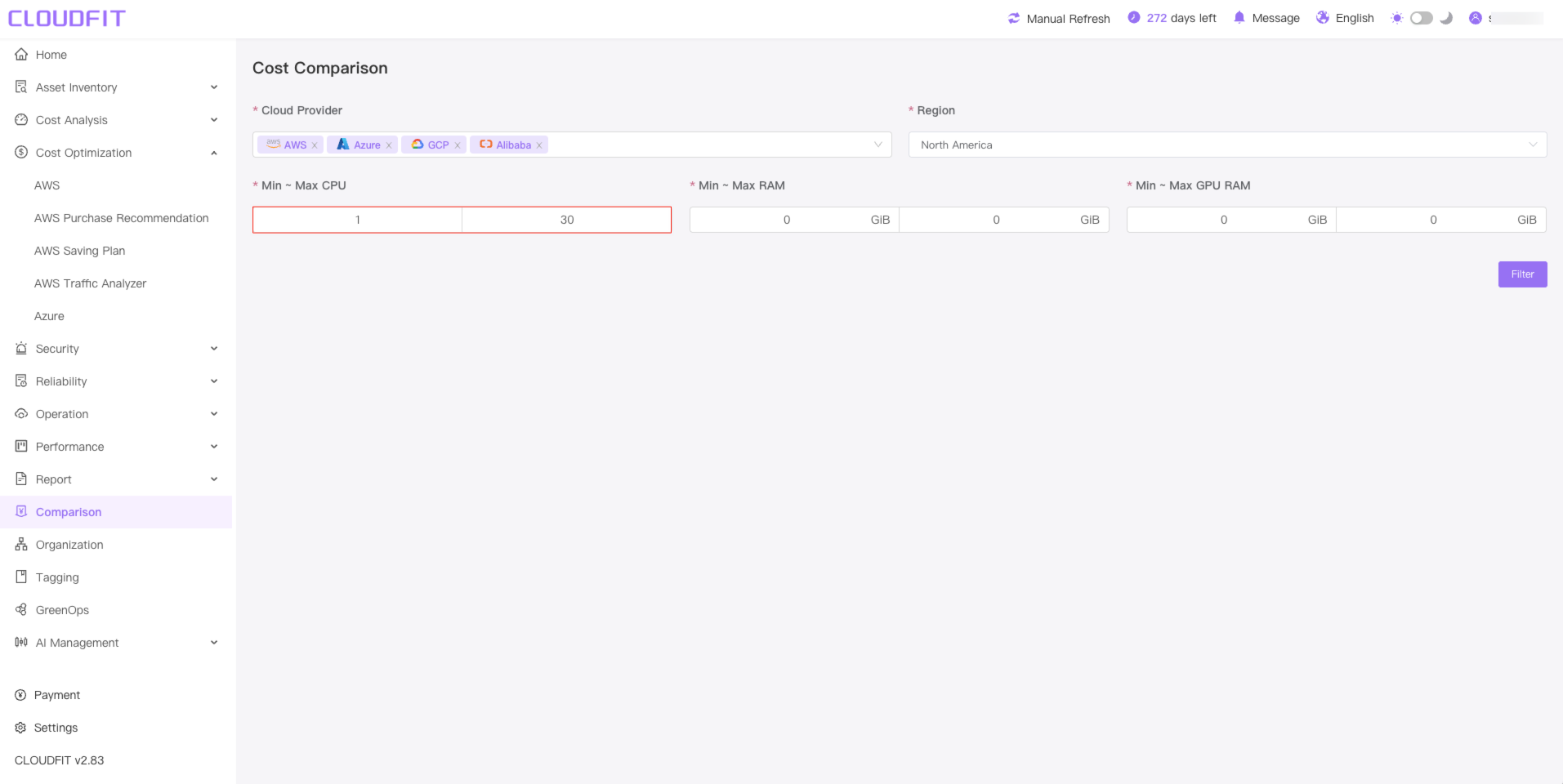Click the Manual Refresh icon
Screen dimensions: 1563x784
(1014, 18)
